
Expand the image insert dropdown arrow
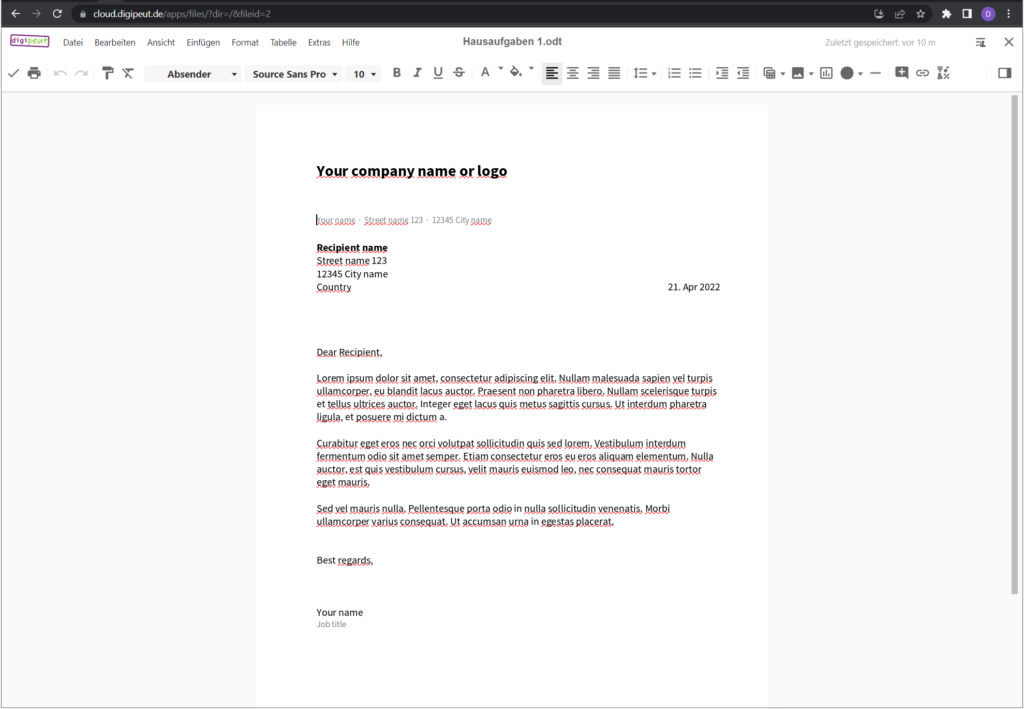click(811, 74)
